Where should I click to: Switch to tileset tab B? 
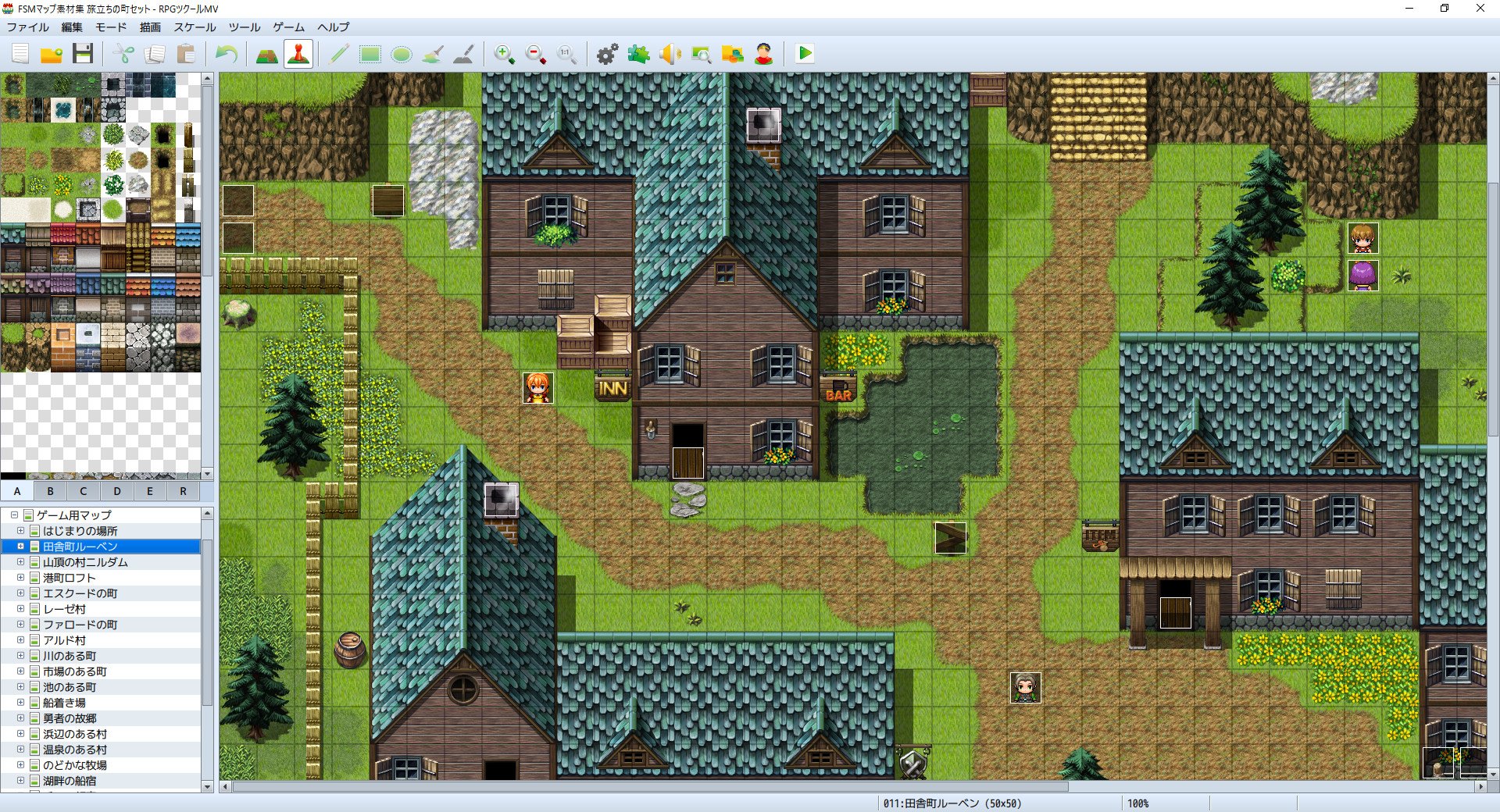[x=50, y=491]
